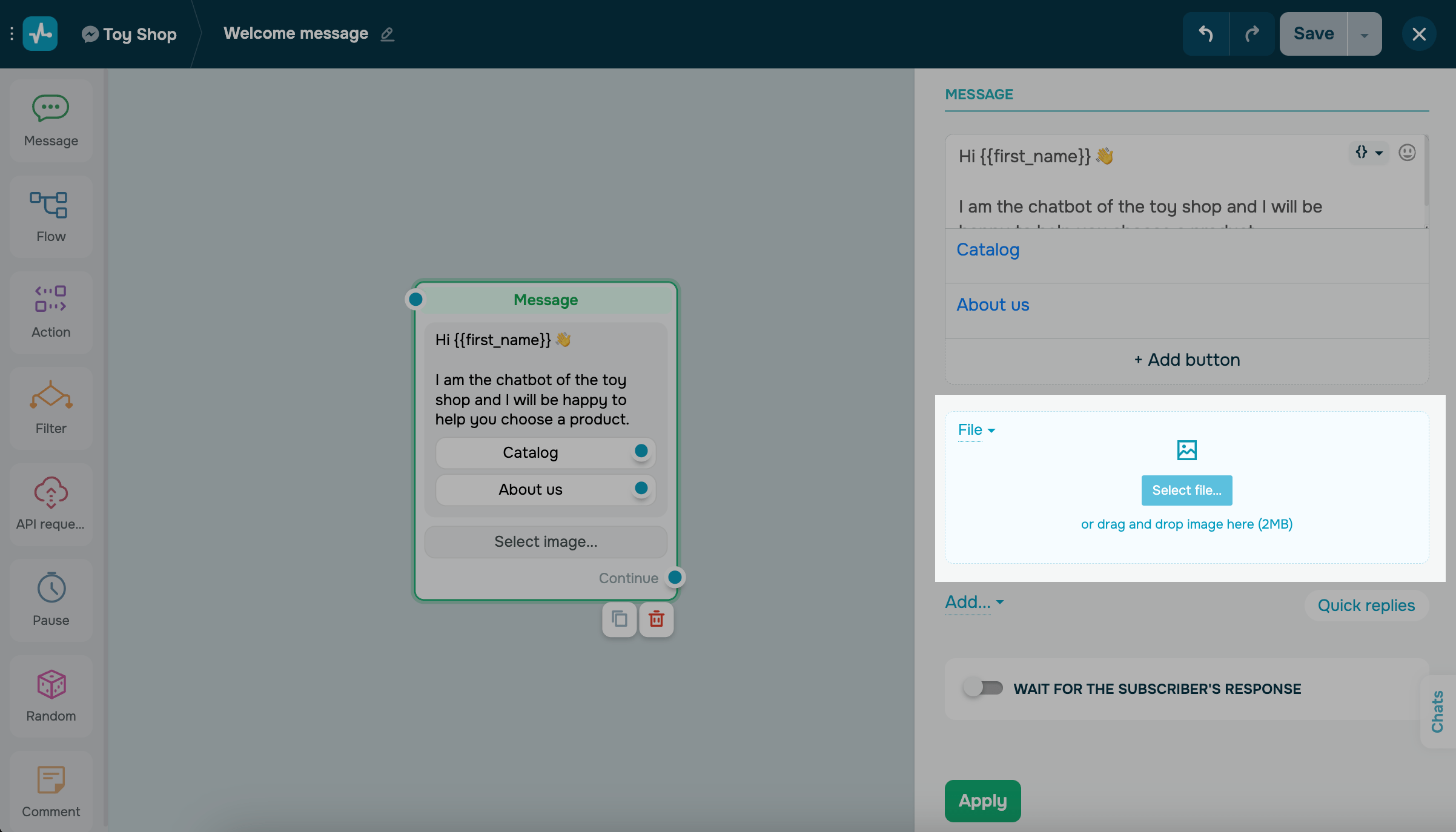Image resolution: width=1456 pixels, height=832 pixels.
Task: Rename flow via pencil icon next to title
Action: pyautogui.click(x=387, y=34)
